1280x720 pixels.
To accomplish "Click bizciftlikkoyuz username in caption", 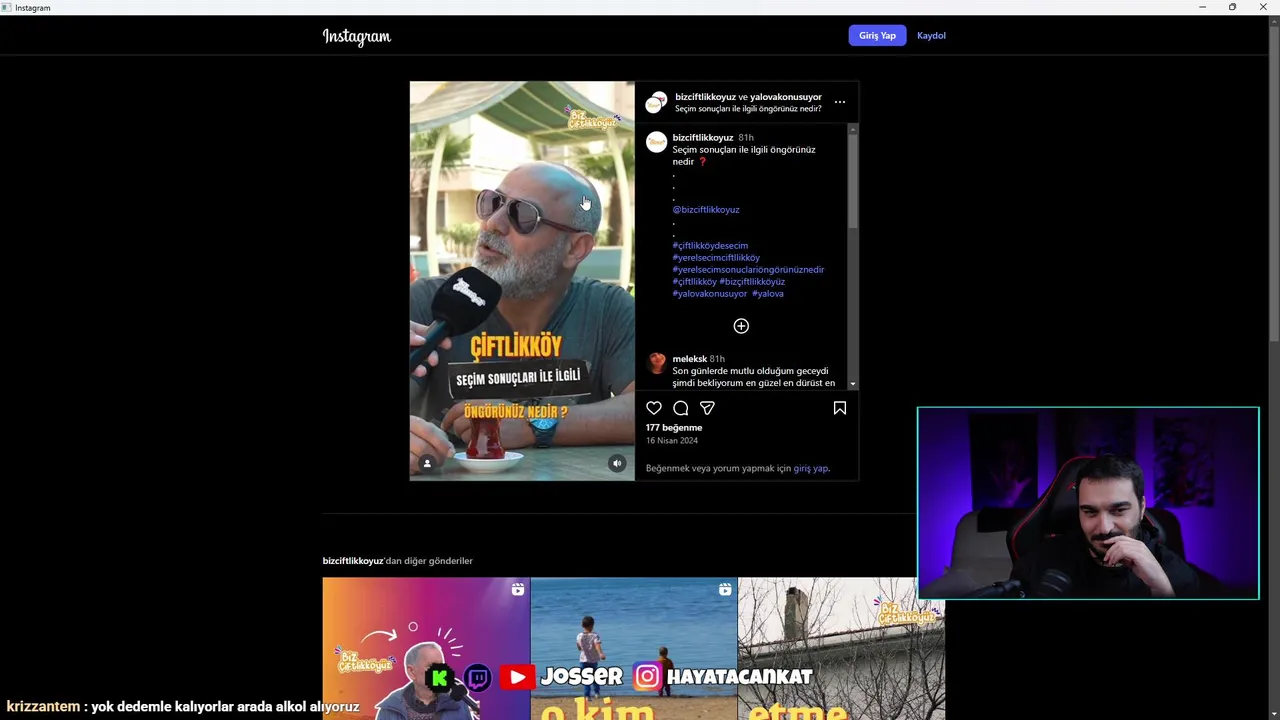I will point(703,137).
